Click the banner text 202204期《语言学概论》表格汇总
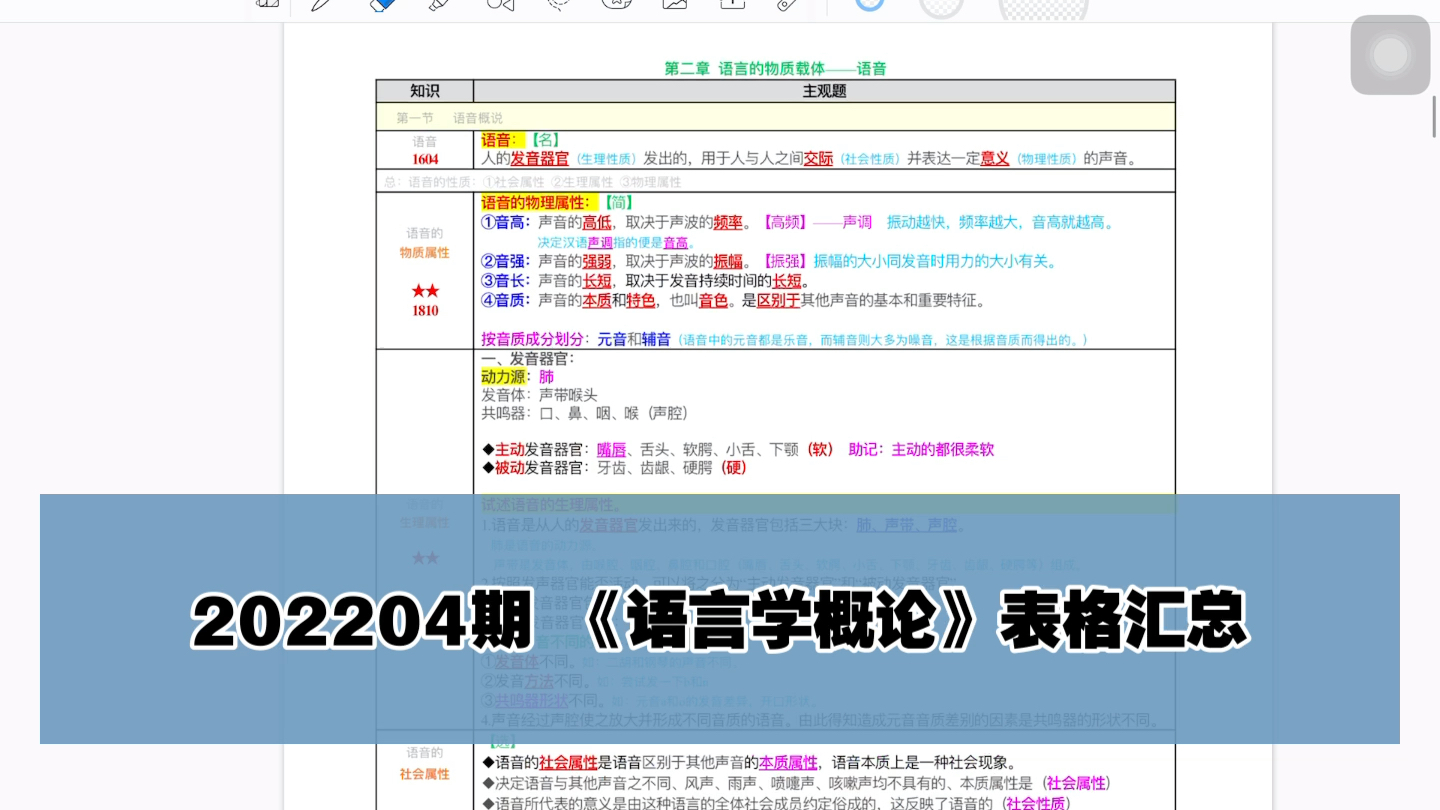 pyautogui.click(x=720, y=620)
